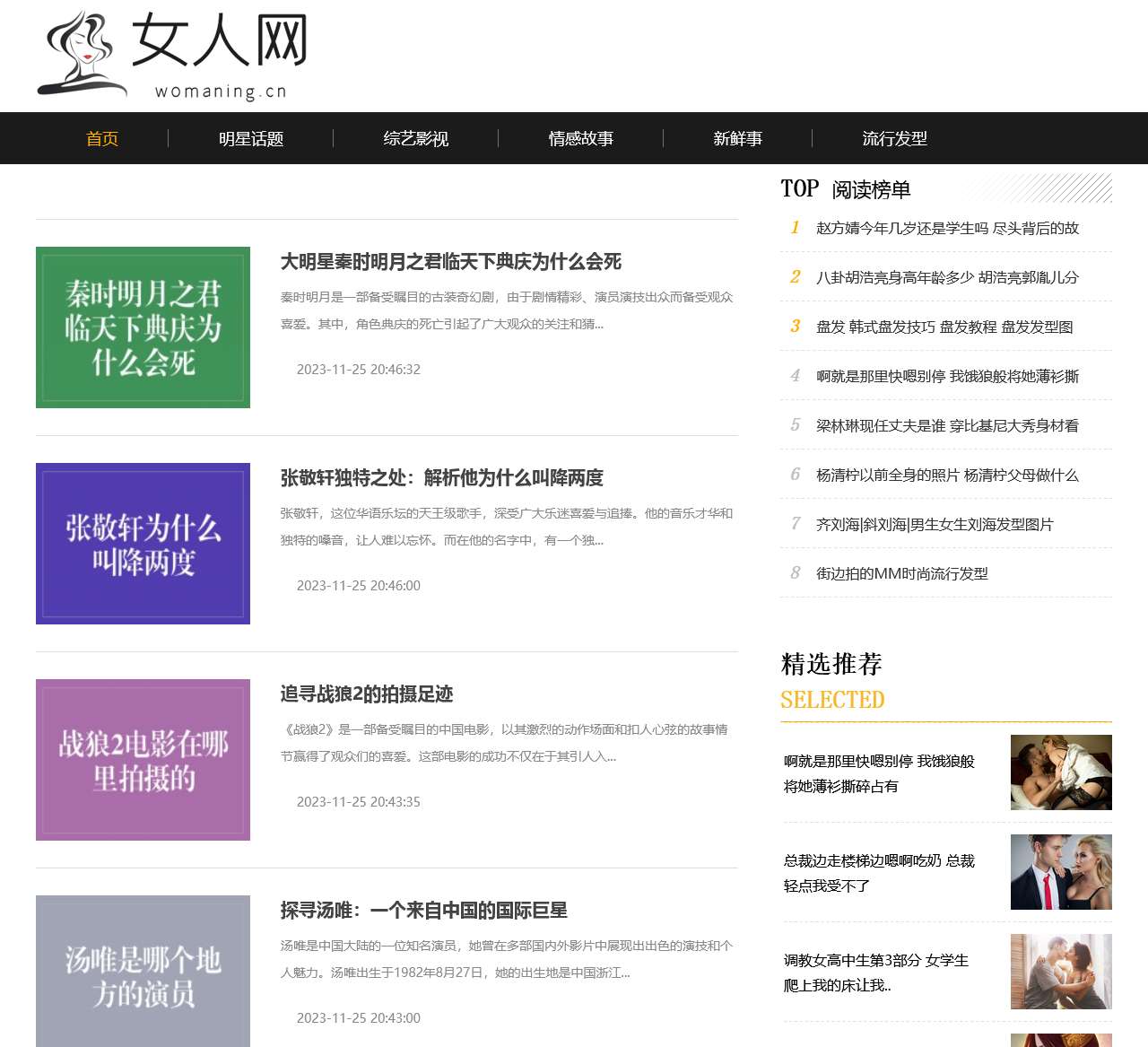Select 流行发型 in navigation bar

[895, 138]
